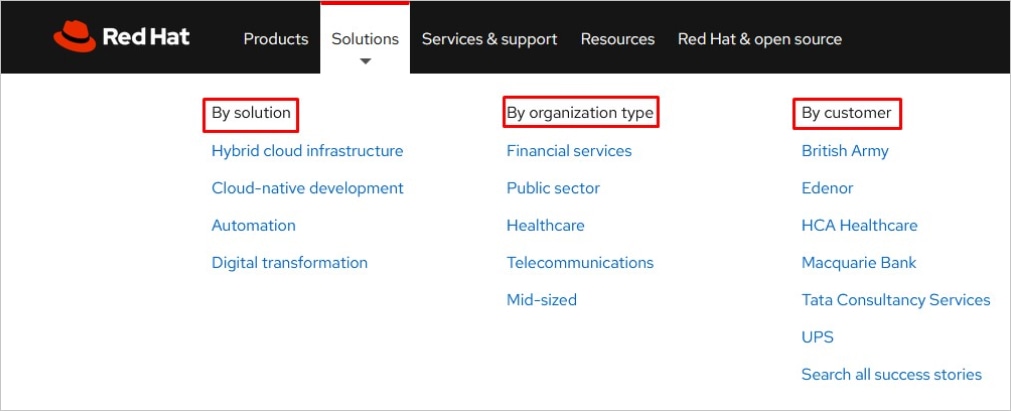View British Army customer story

[845, 151]
